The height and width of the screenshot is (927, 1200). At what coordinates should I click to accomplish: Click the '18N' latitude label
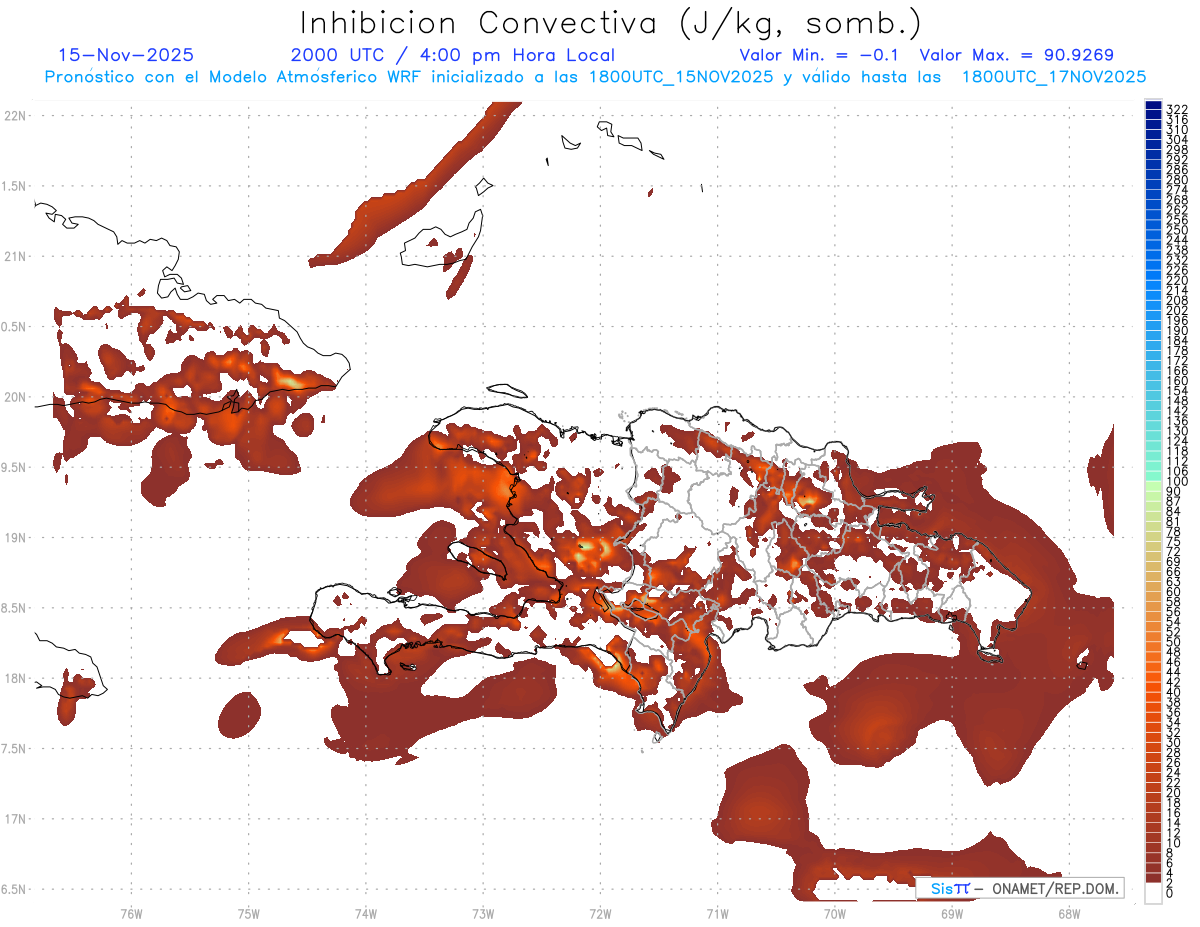point(15,678)
